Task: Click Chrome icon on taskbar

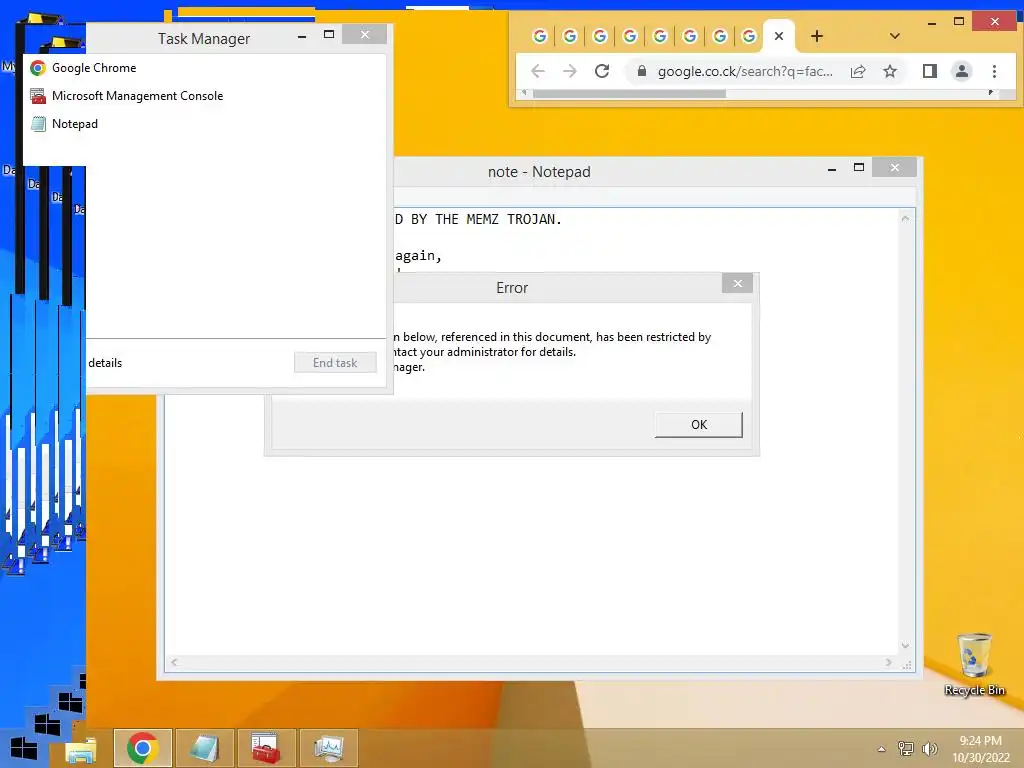Action: coord(142,748)
